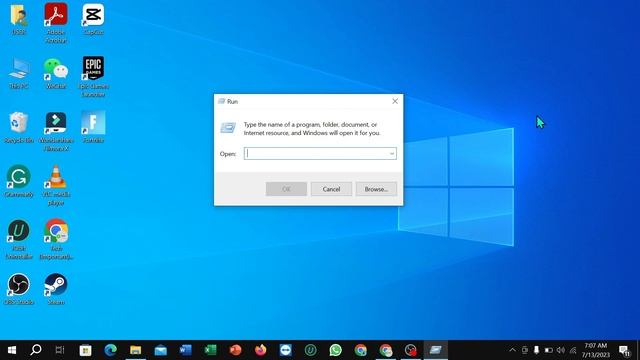Open taskbar search magnifier
Image resolution: width=640 pixels, height=360 pixels.
(x=36, y=350)
